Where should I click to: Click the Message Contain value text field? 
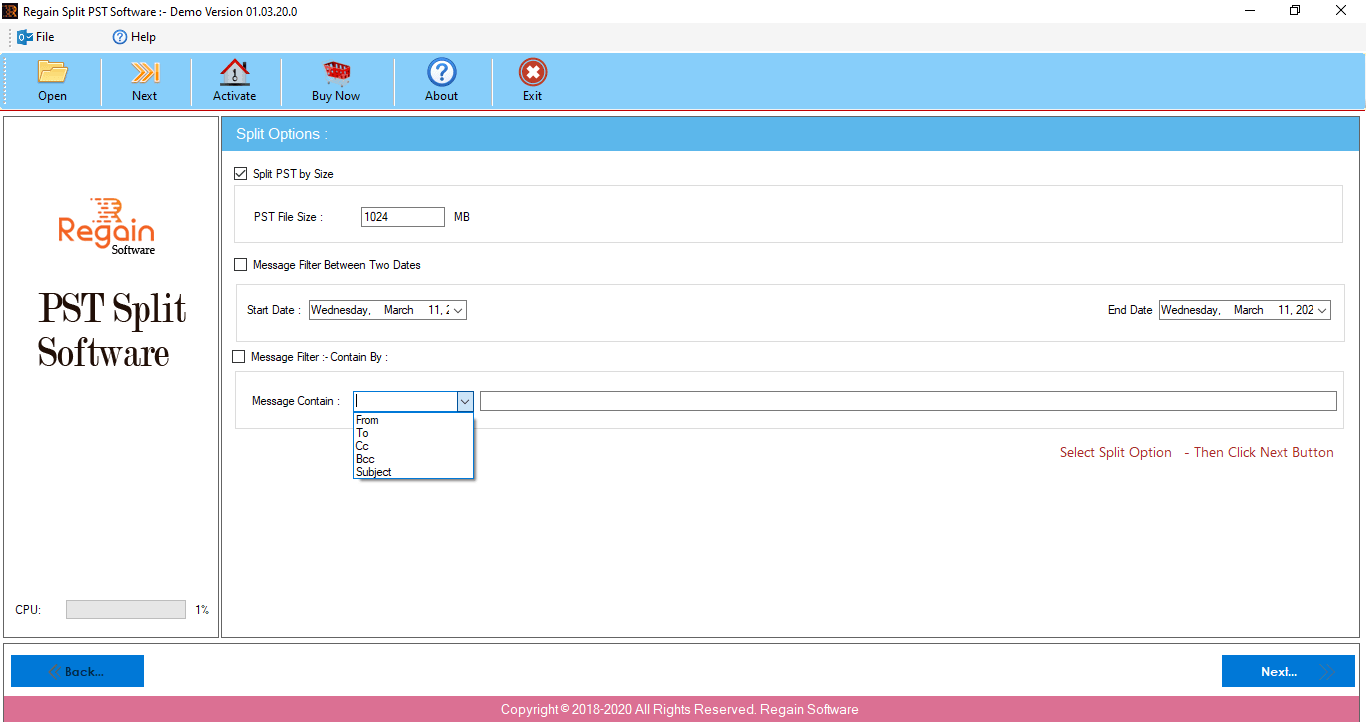point(908,401)
